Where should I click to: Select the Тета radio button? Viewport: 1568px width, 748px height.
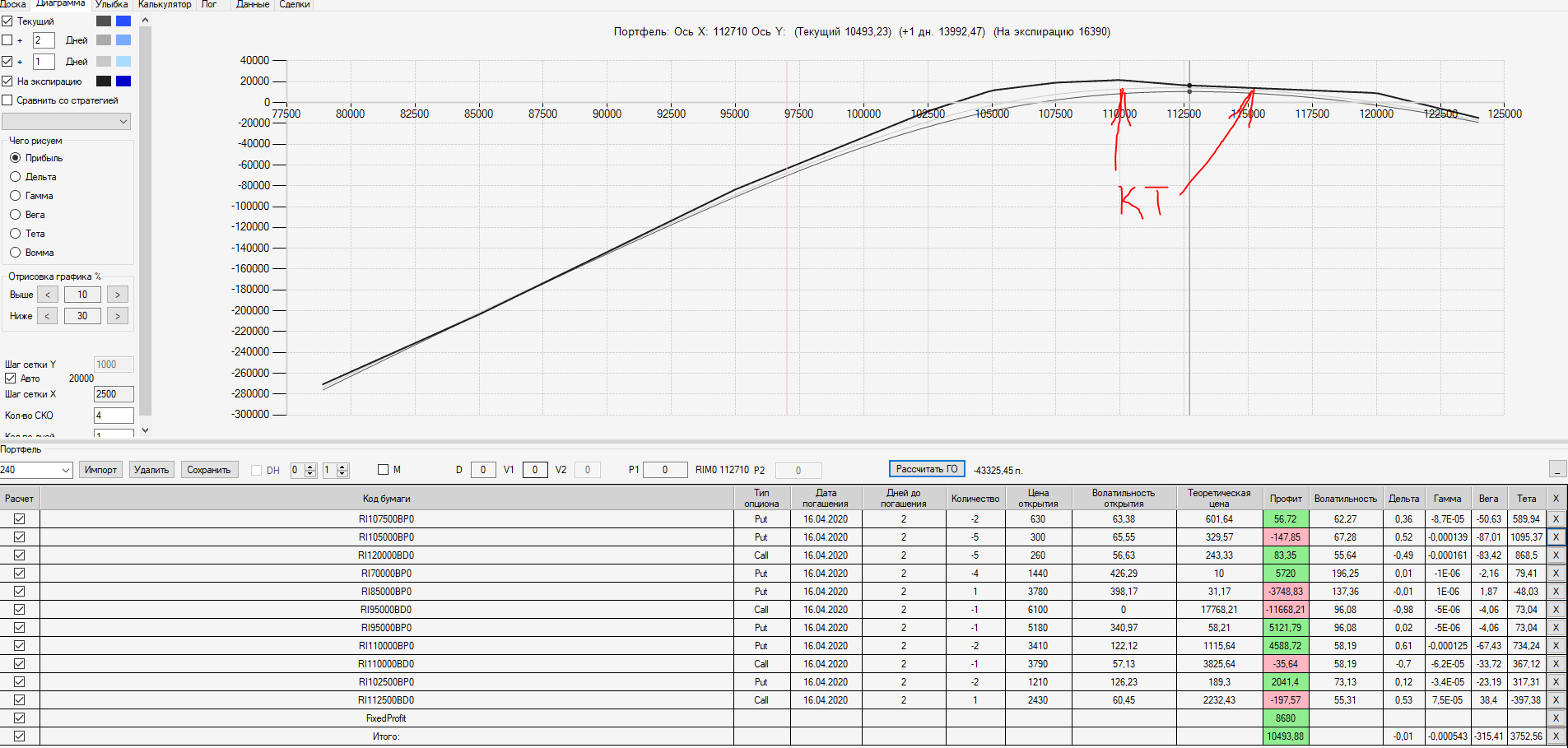coord(15,233)
